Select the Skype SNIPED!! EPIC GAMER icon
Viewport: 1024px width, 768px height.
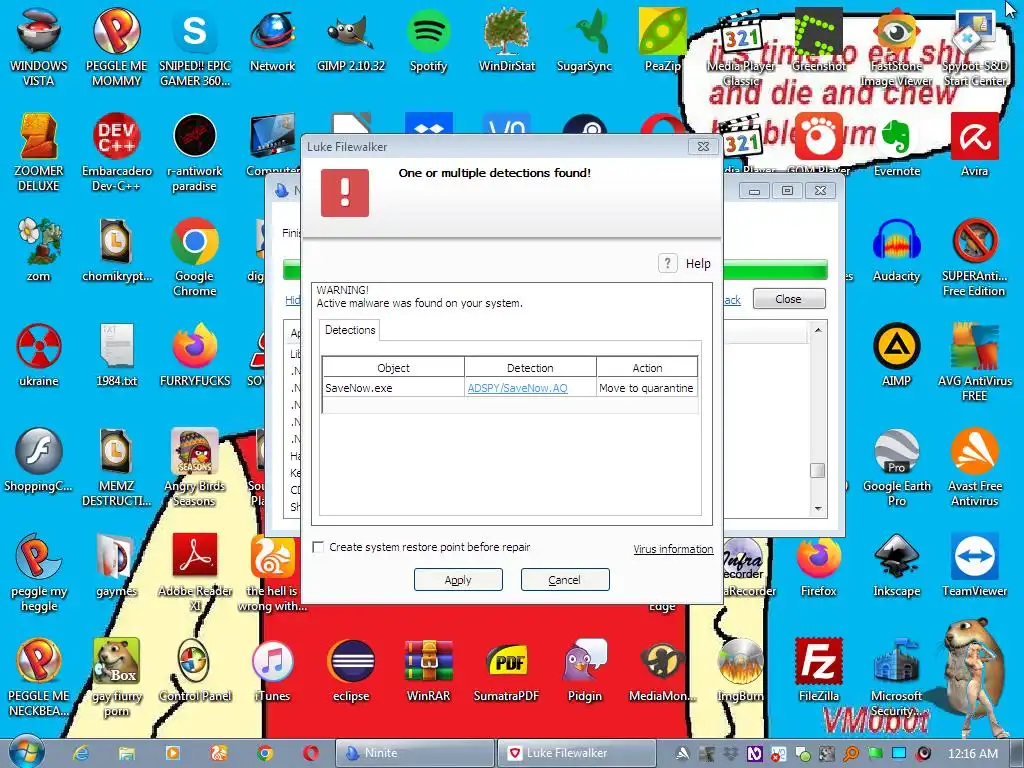pos(195,47)
